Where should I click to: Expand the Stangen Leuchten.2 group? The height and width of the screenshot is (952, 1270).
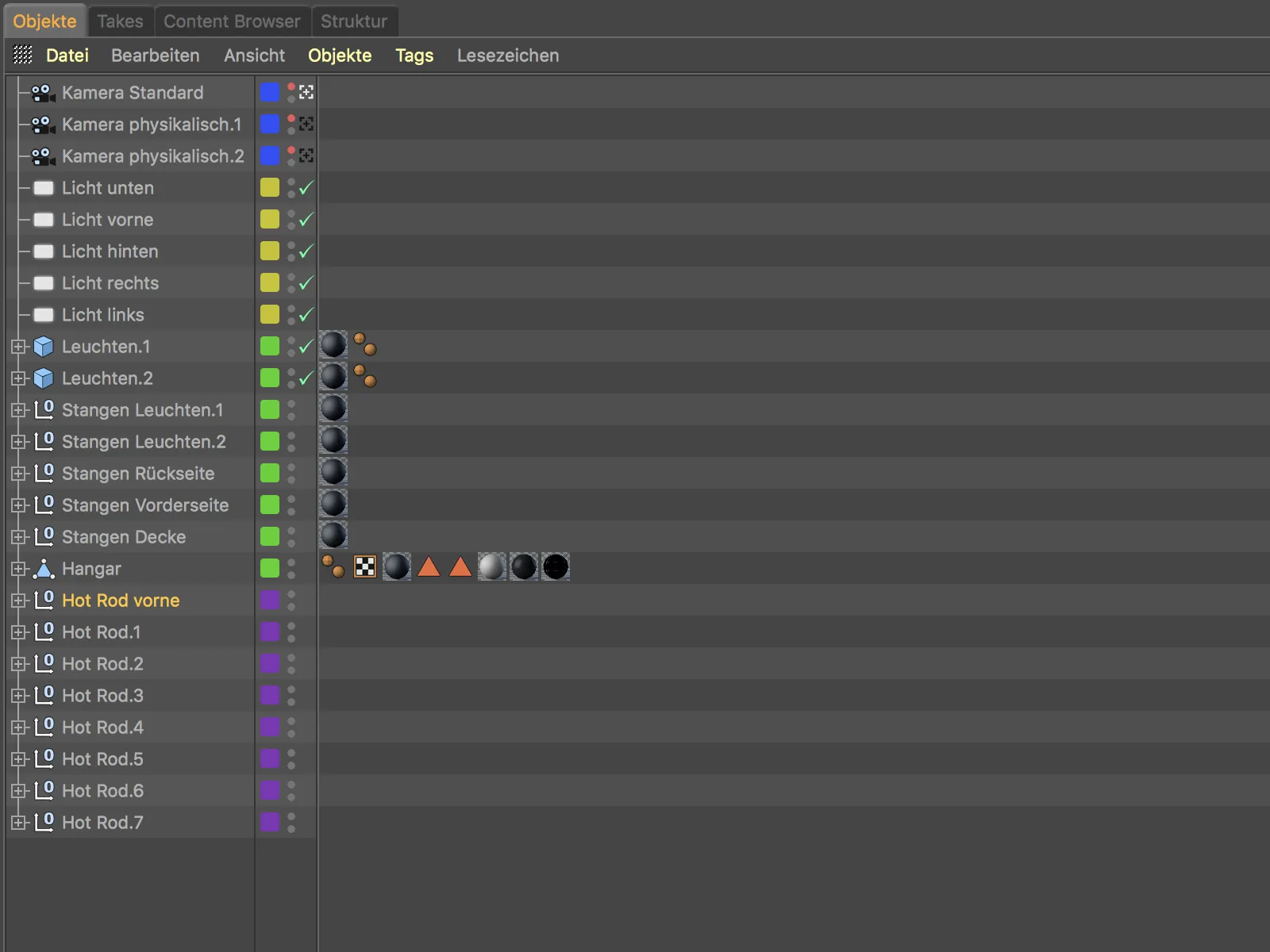point(18,442)
